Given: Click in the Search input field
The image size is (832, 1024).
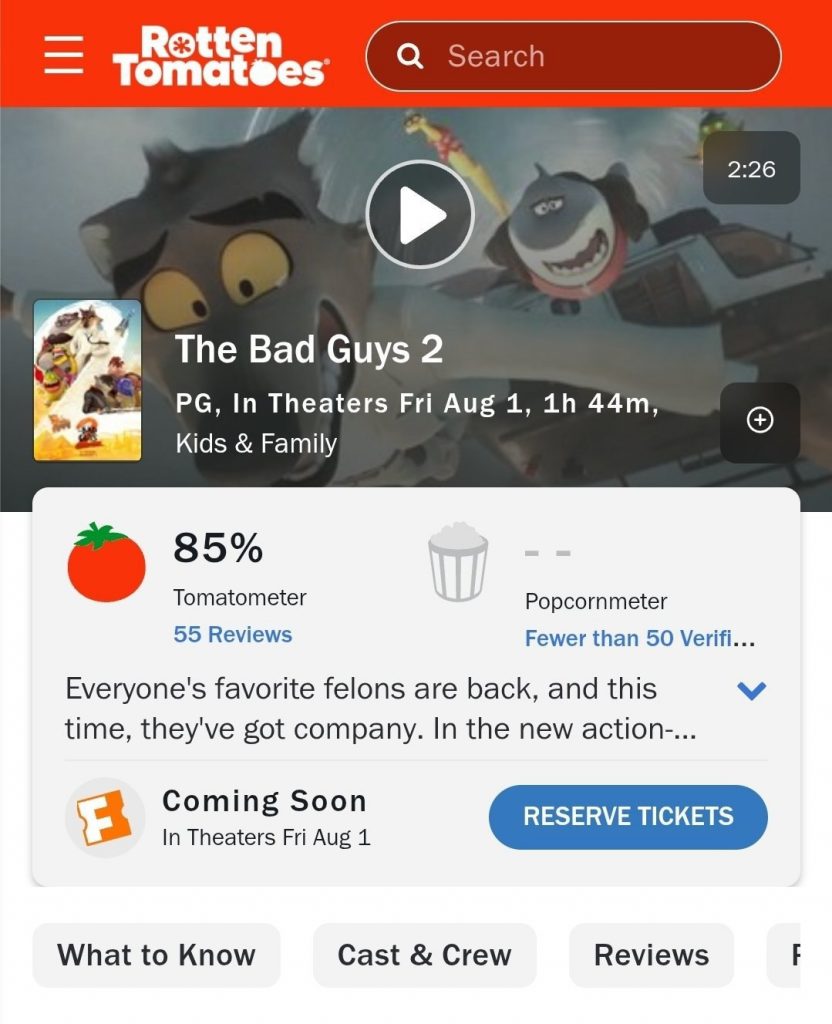Looking at the screenshot, I should 573,56.
